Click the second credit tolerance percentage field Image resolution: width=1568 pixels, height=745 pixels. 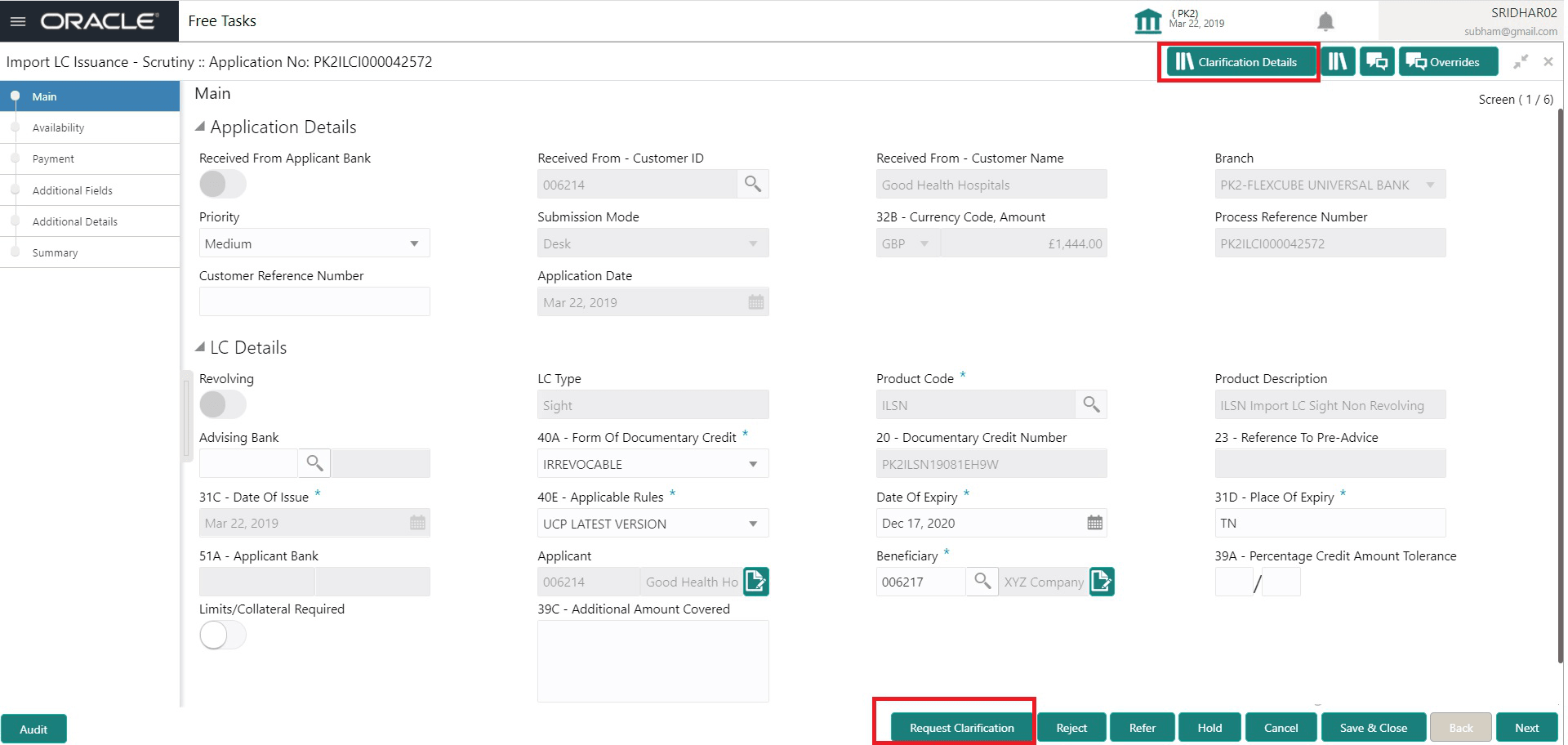(1281, 582)
